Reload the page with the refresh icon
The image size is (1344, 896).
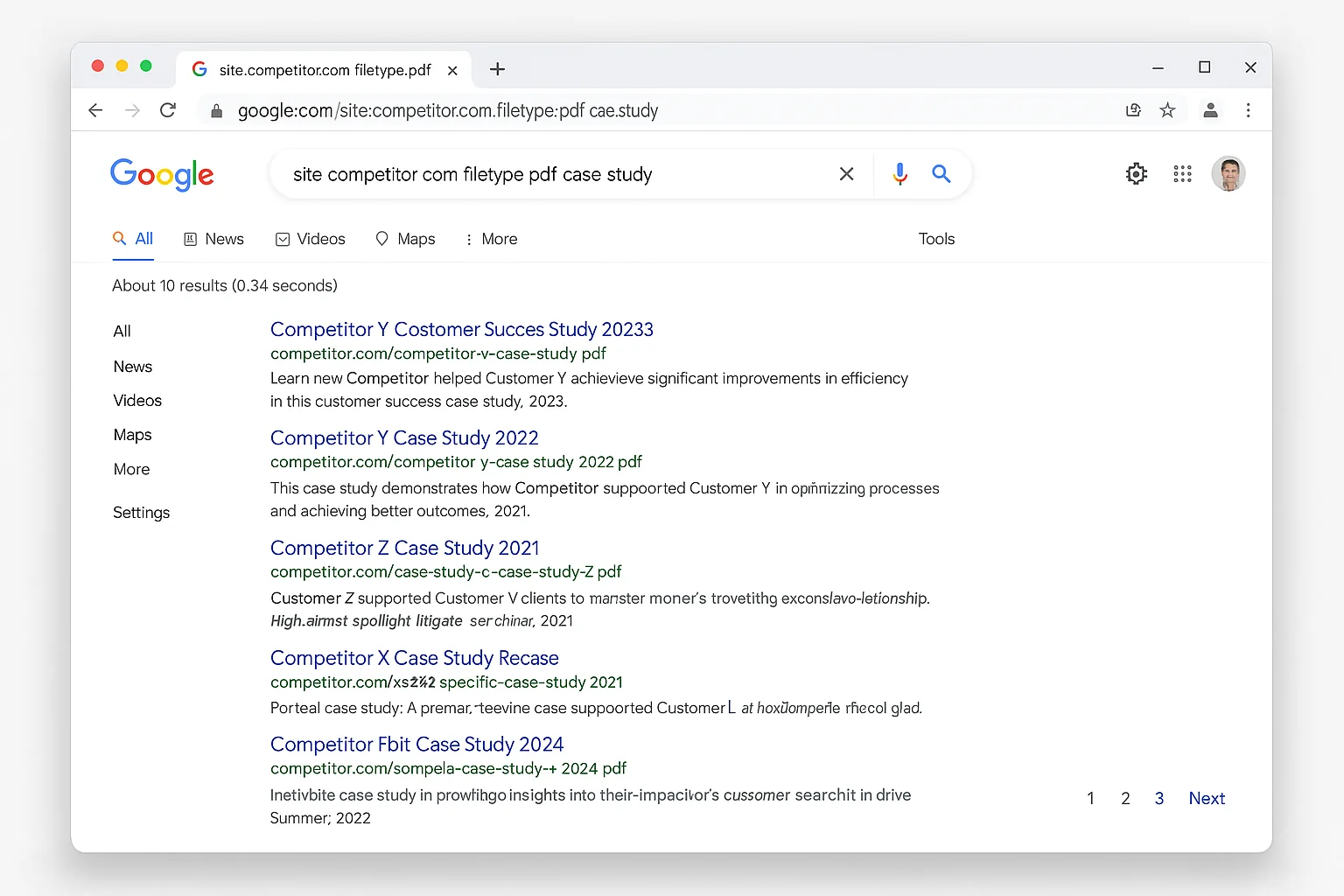point(168,110)
